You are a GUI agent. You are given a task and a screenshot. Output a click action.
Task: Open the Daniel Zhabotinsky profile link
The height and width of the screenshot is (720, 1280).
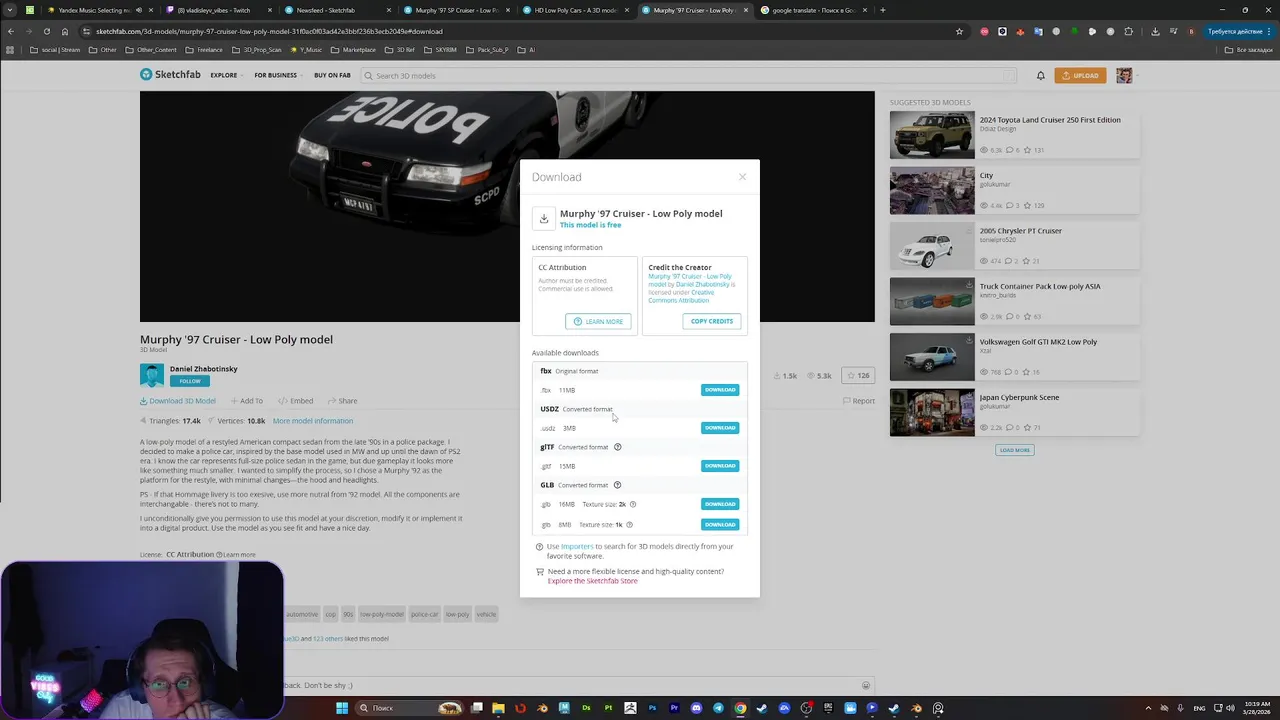pos(204,369)
